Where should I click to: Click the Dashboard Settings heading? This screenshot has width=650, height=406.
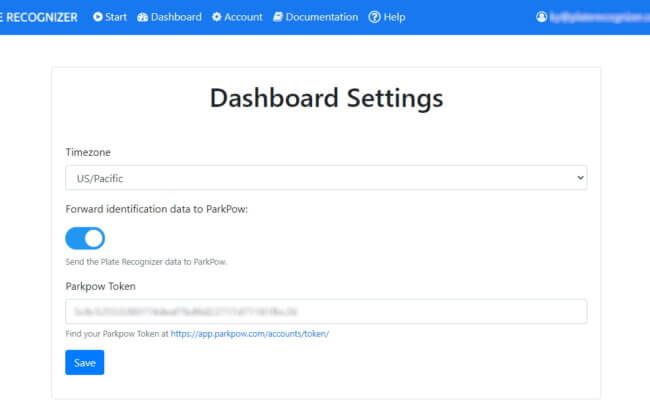(x=326, y=98)
